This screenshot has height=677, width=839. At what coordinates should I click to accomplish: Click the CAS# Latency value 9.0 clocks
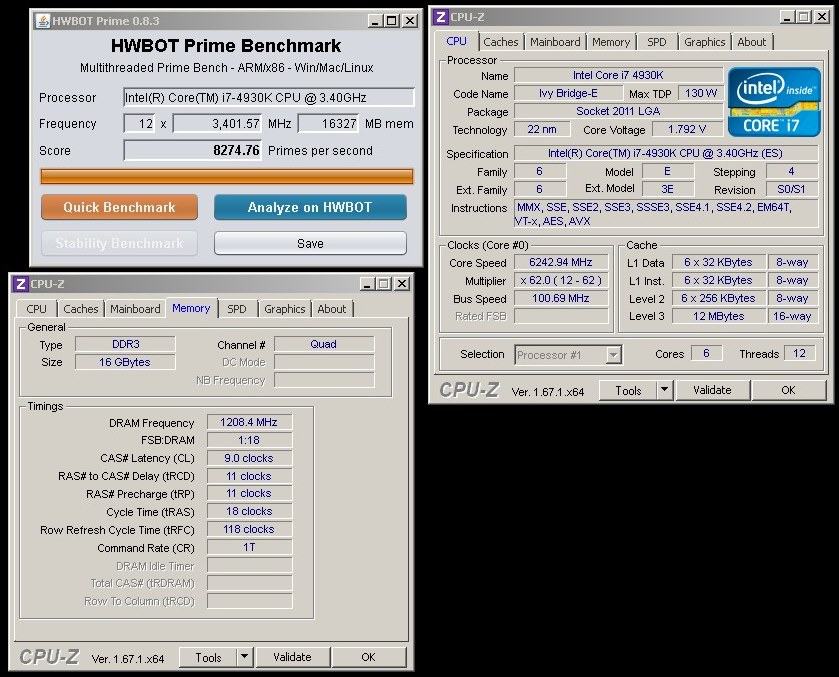pyautogui.click(x=249, y=458)
